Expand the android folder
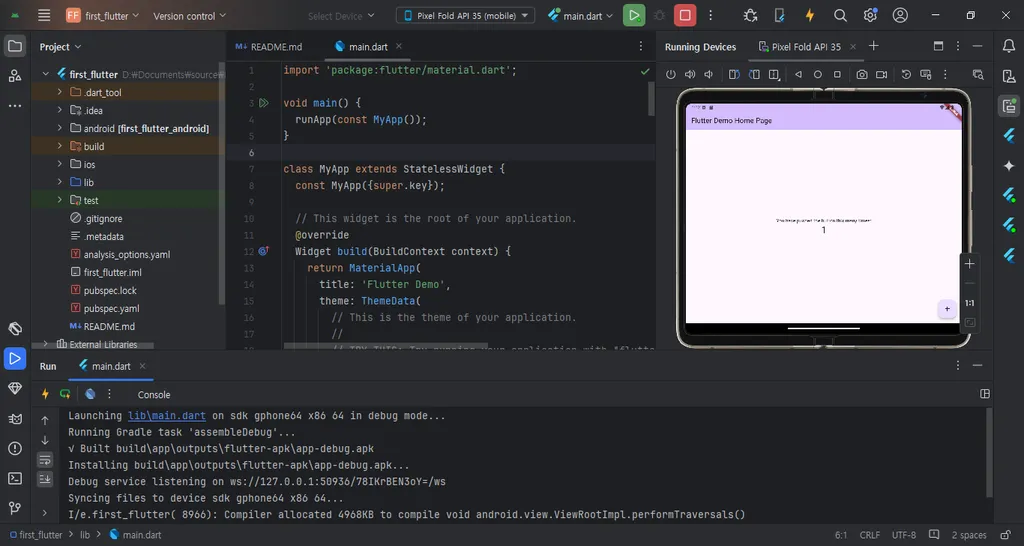Viewport: 1024px width, 546px height. (x=59, y=128)
